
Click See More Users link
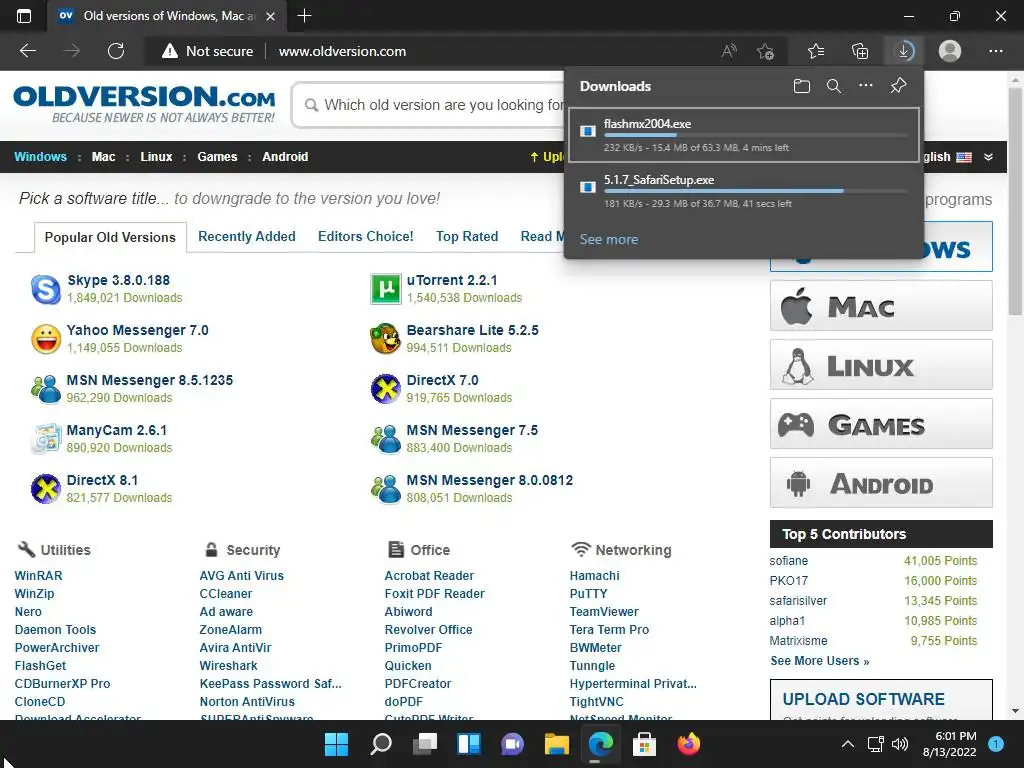pyautogui.click(x=820, y=661)
